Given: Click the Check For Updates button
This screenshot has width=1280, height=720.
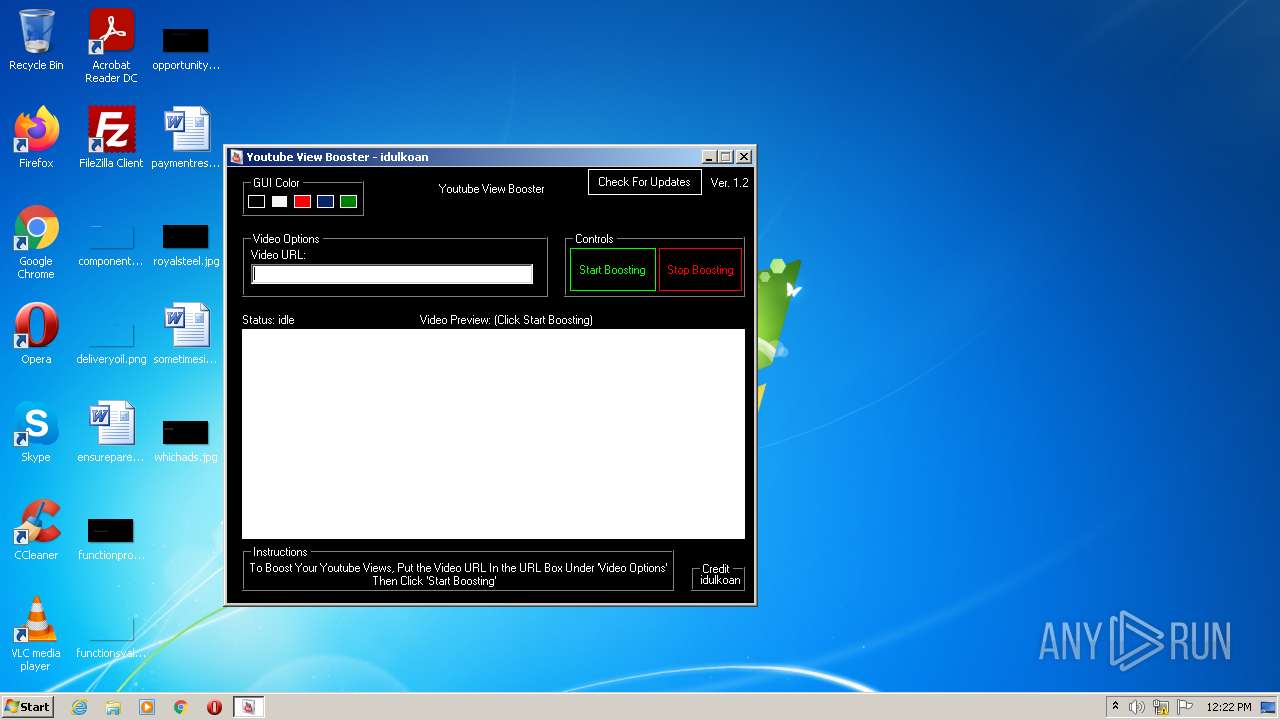Looking at the screenshot, I should (x=645, y=182).
